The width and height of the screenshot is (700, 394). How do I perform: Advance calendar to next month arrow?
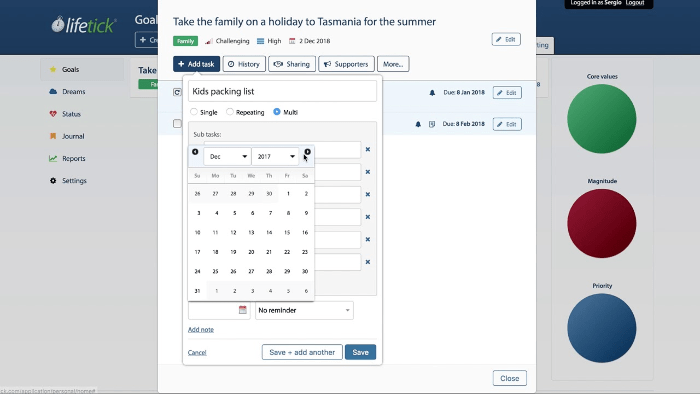click(x=307, y=152)
